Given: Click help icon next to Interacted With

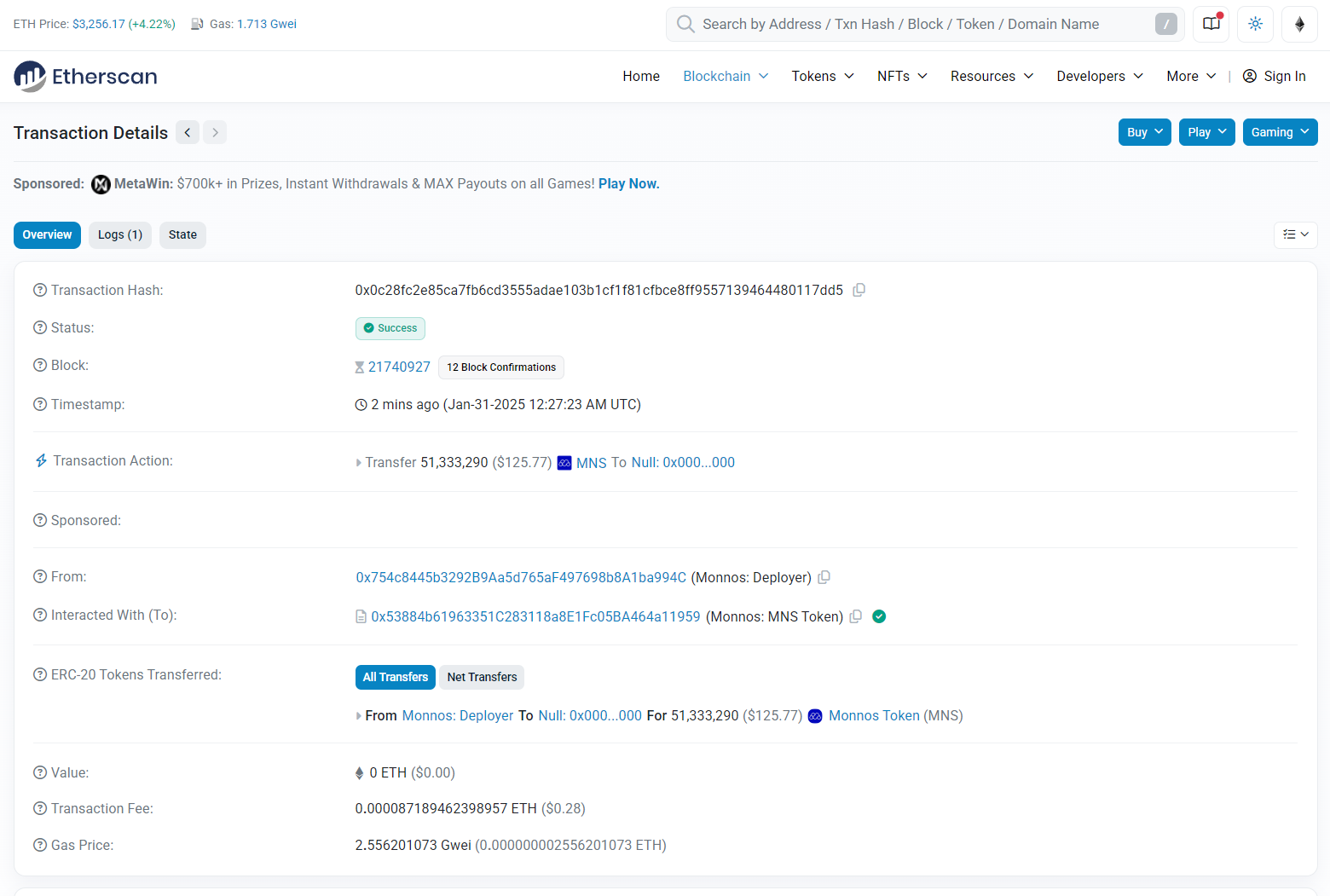Looking at the screenshot, I should coord(40,615).
